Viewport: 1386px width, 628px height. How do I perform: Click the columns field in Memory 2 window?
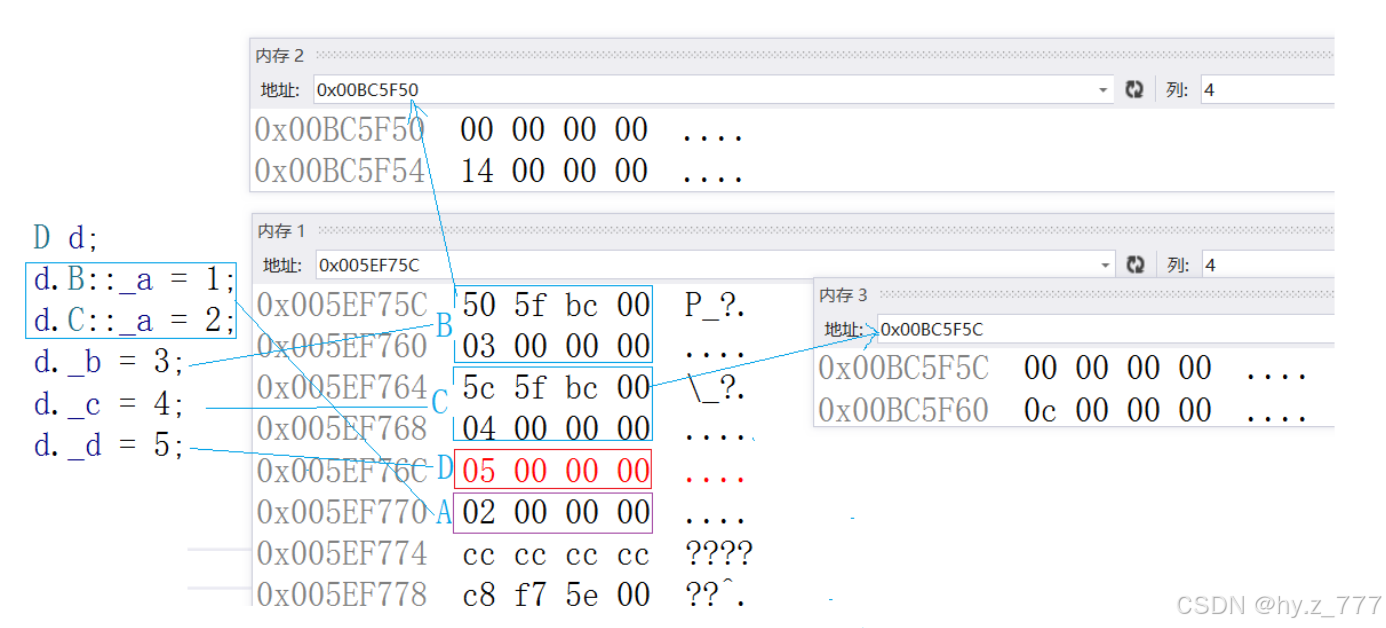[1267, 90]
